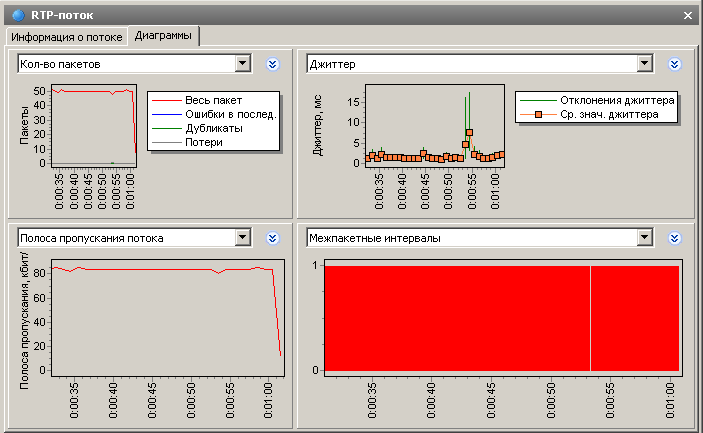Click the Ошибки в послед. legend entry
The image size is (703, 433).
pyautogui.click(x=214, y=114)
